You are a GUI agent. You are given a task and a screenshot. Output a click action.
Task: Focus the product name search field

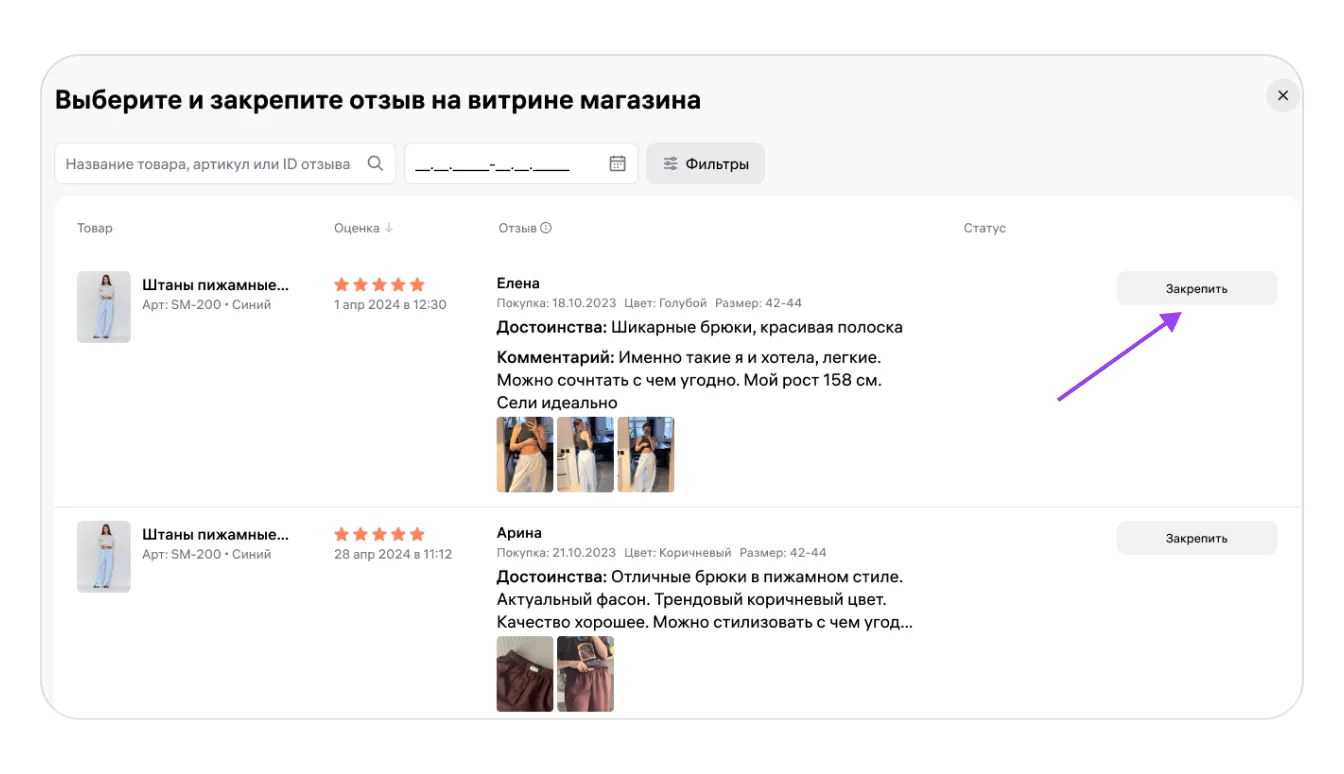pos(208,164)
